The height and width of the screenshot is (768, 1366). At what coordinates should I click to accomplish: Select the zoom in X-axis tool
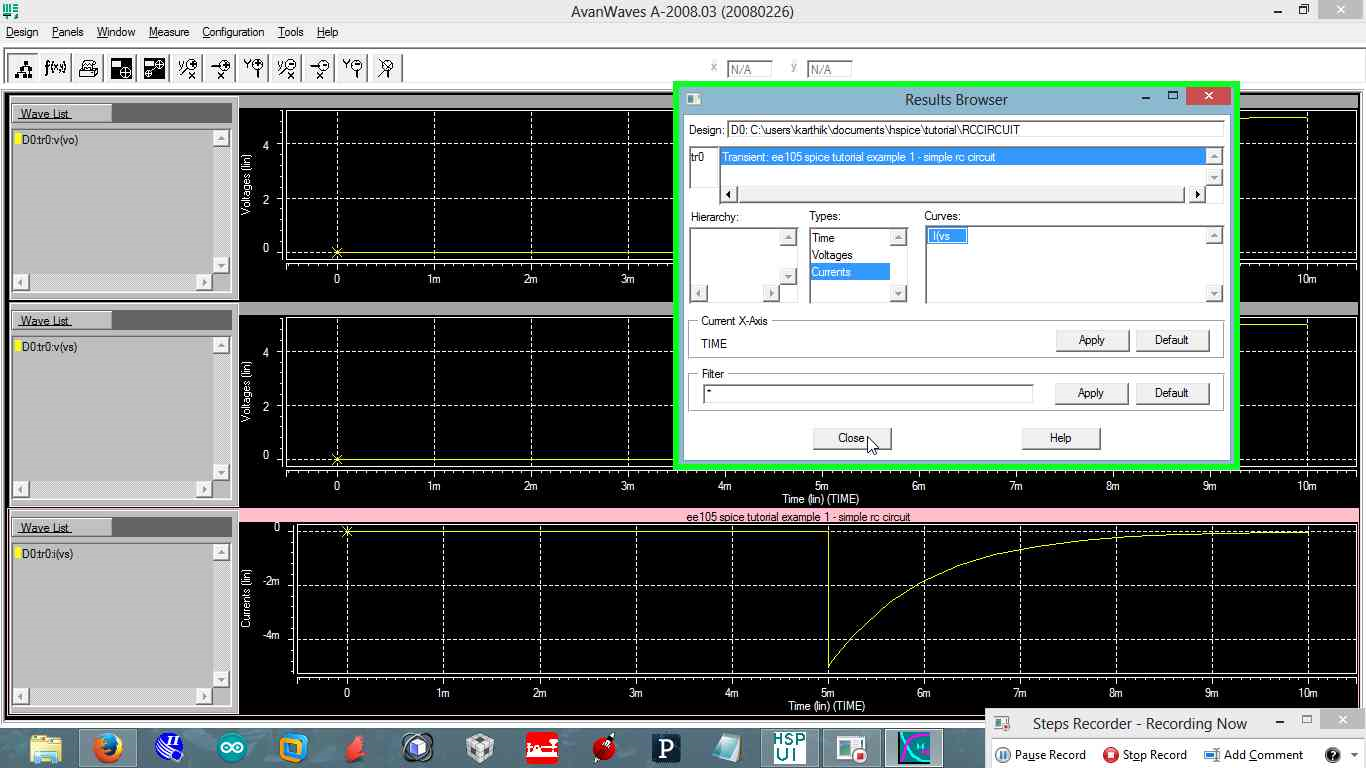point(220,67)
